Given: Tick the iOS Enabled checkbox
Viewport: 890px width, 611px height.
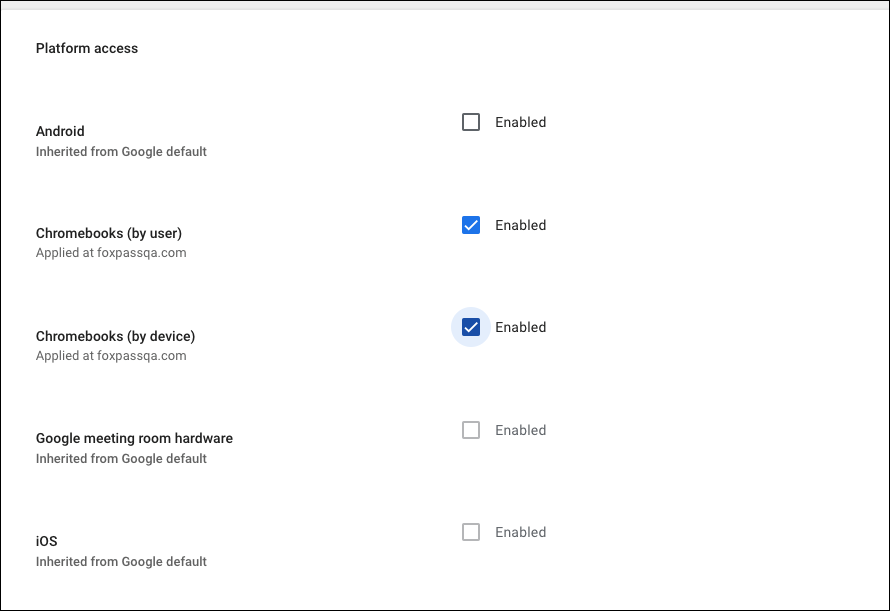Looking at the screenshot, I should coord(471,532).
